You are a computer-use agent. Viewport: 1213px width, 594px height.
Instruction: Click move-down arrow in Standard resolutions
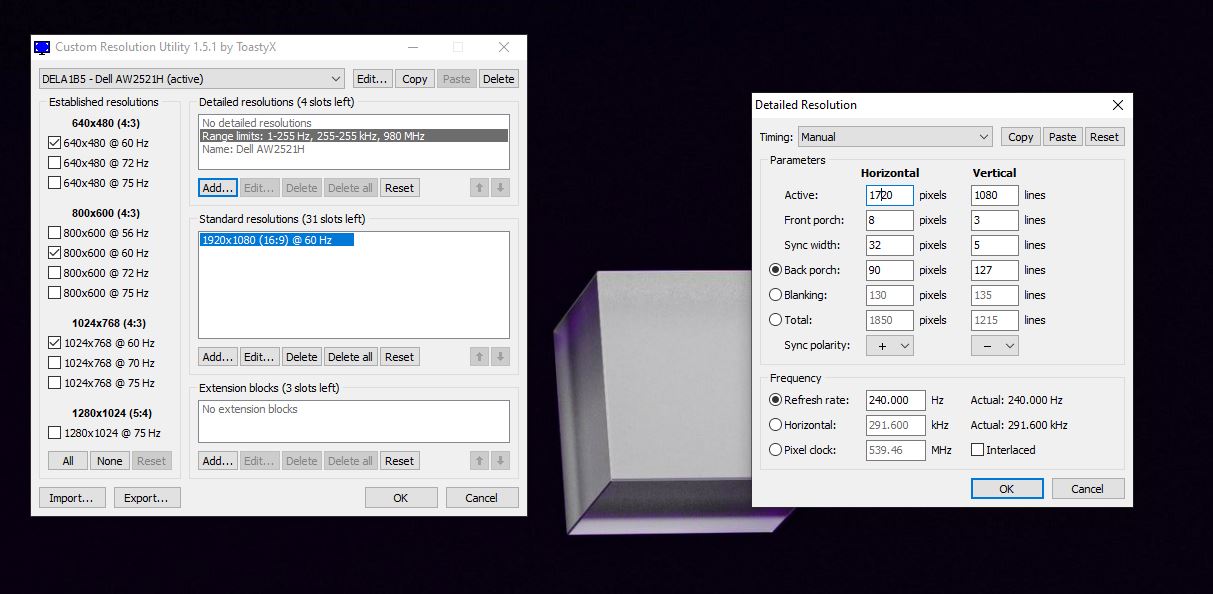pos(501,357)
